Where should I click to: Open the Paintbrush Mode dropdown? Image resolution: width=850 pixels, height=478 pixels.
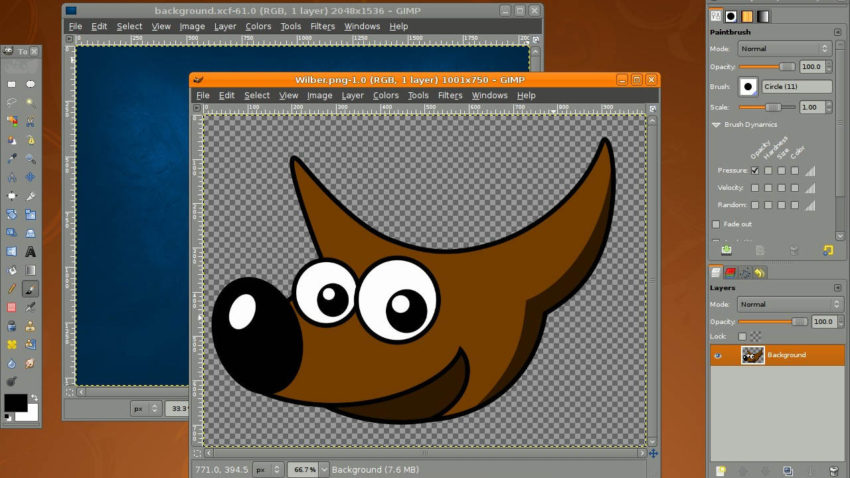[784, 48]
